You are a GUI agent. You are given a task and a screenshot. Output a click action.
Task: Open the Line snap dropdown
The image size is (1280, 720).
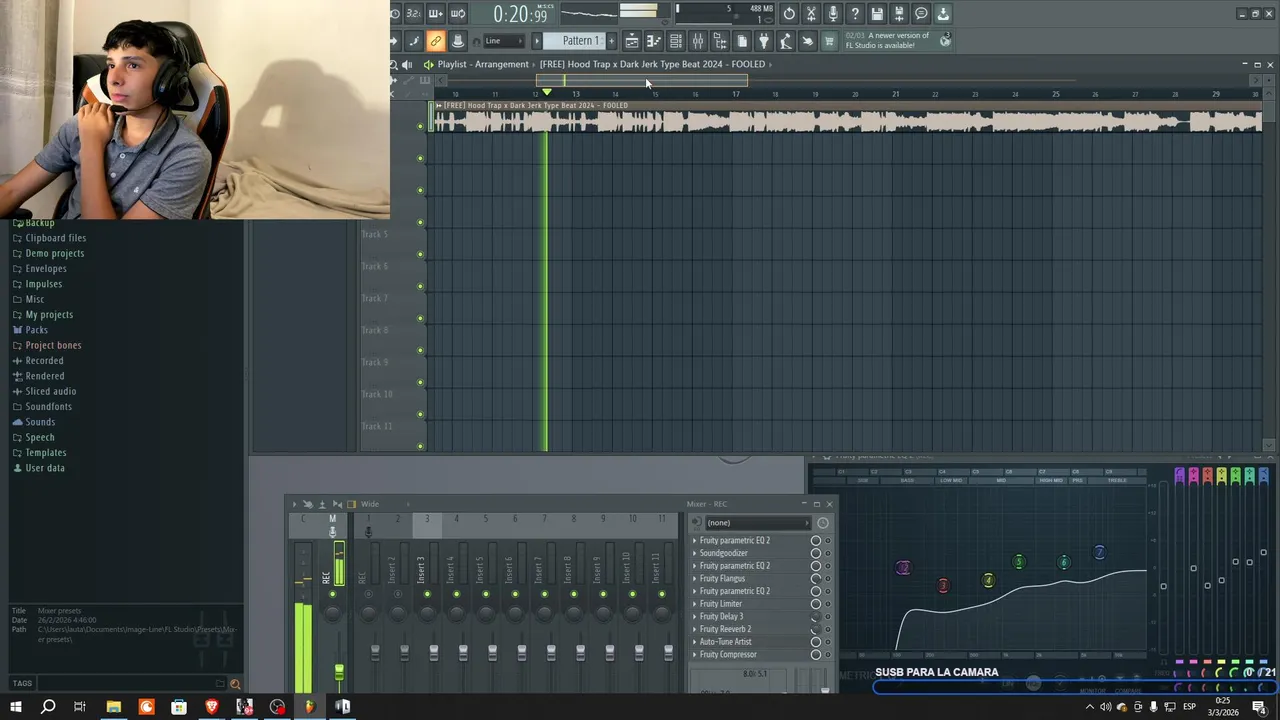(x=504, y=41)
